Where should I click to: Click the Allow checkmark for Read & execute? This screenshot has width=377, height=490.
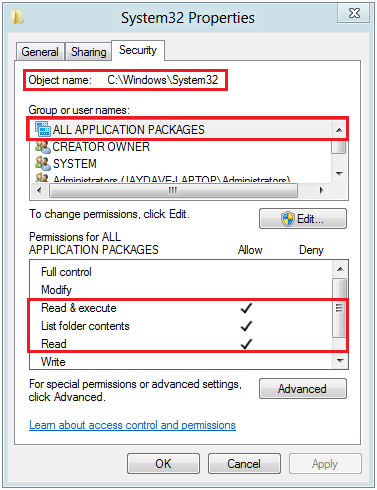tap(246, 308)
